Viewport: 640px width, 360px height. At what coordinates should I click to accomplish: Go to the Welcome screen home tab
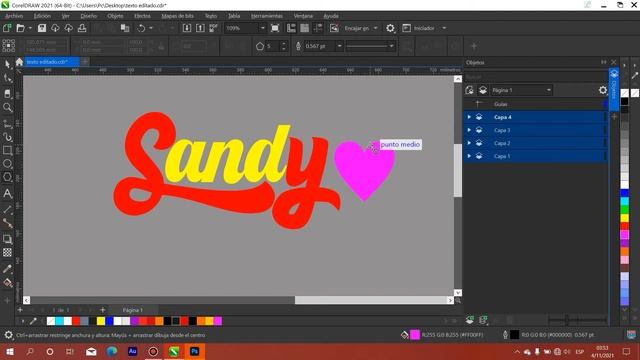[x=19, y=62]
